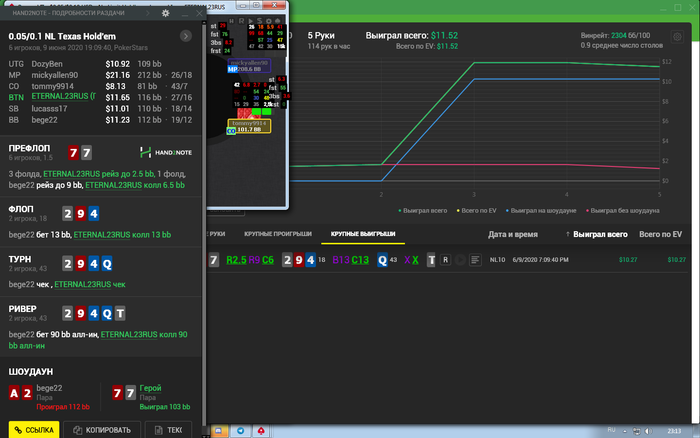Click the hand details panel vertical scrollbar
700x438 pixels.
[x=204, y=223]
